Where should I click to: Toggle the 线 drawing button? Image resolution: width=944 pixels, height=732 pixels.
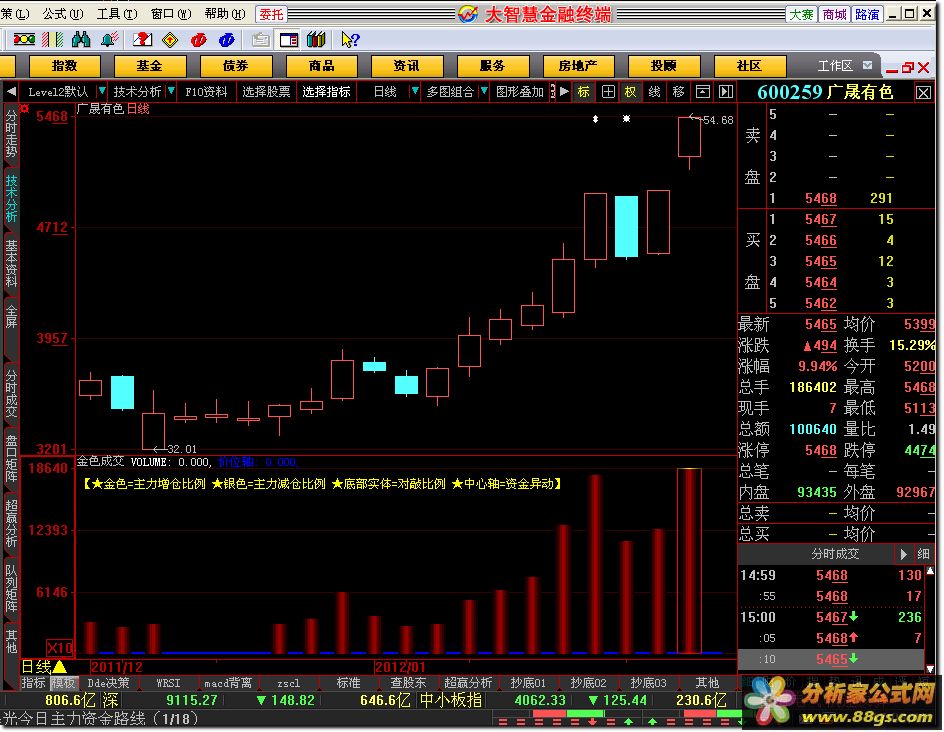click(x=654, y=92)
